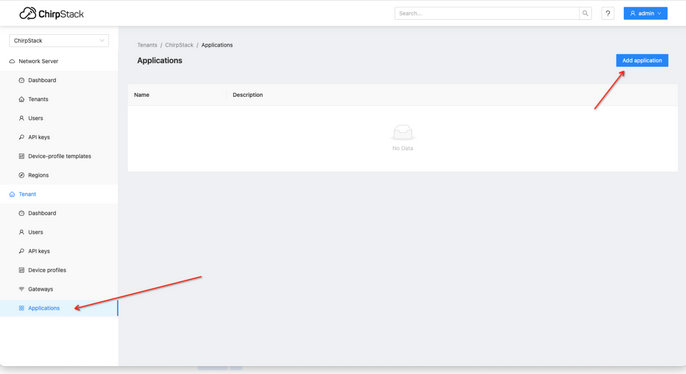The height and width of the screenshot is (374, 686).
Task: Open Tenant Dashboard menu item
Action: point(59,213)
